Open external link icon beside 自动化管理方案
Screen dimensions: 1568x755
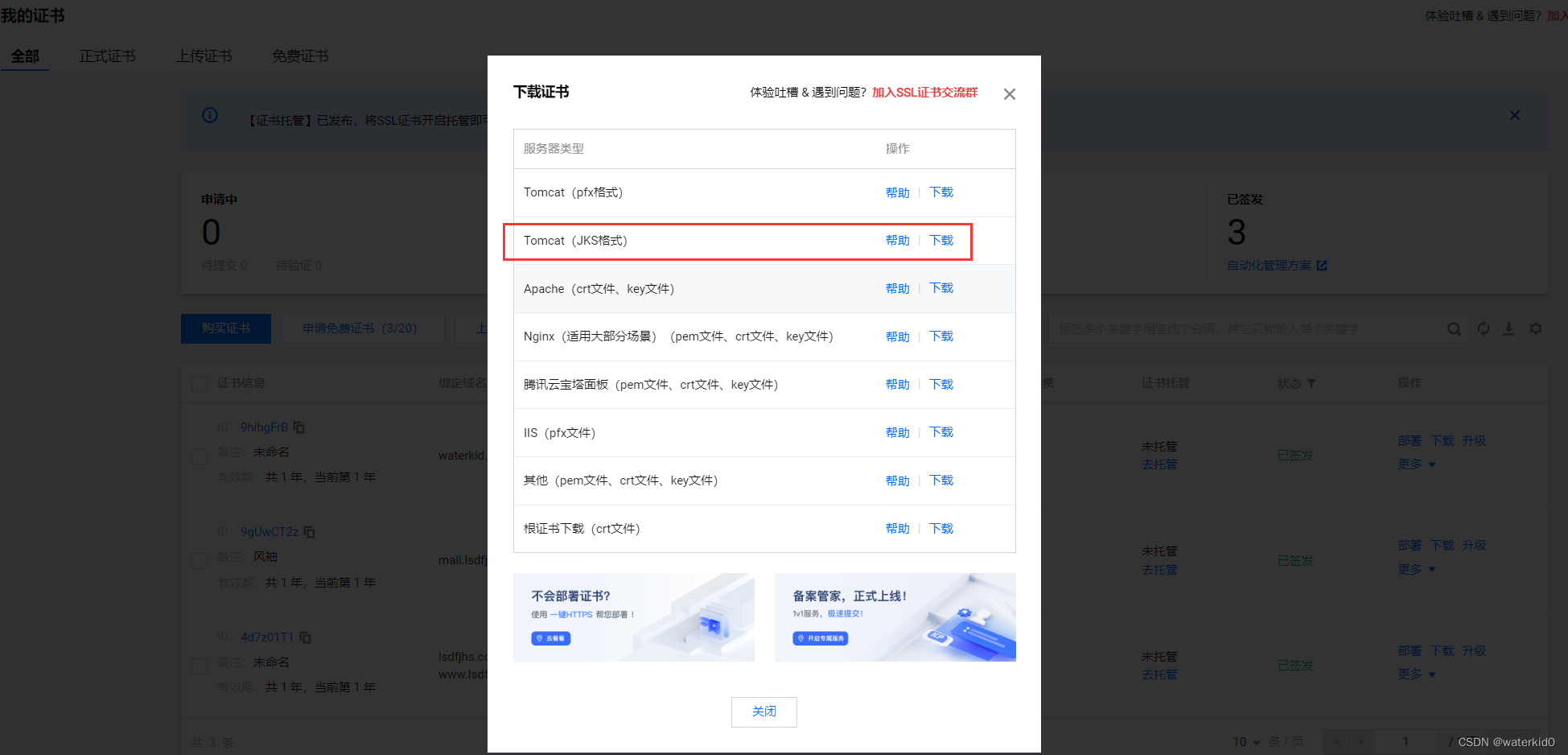pyautogui.click(x=1321, y=266)
